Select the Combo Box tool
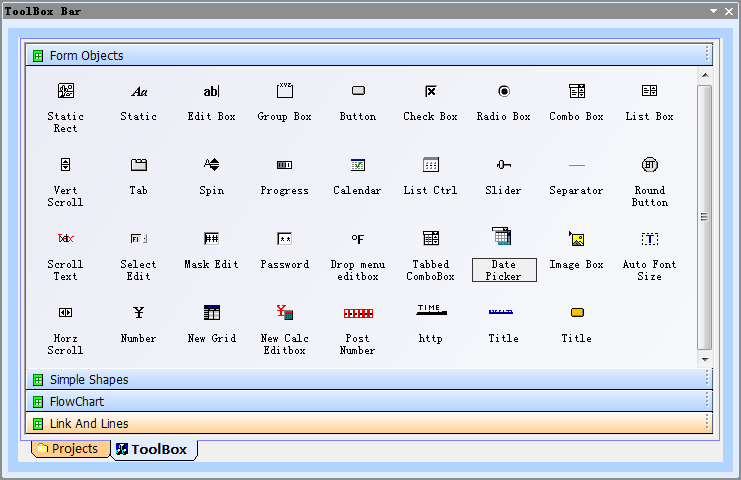 tap(576, 92)
